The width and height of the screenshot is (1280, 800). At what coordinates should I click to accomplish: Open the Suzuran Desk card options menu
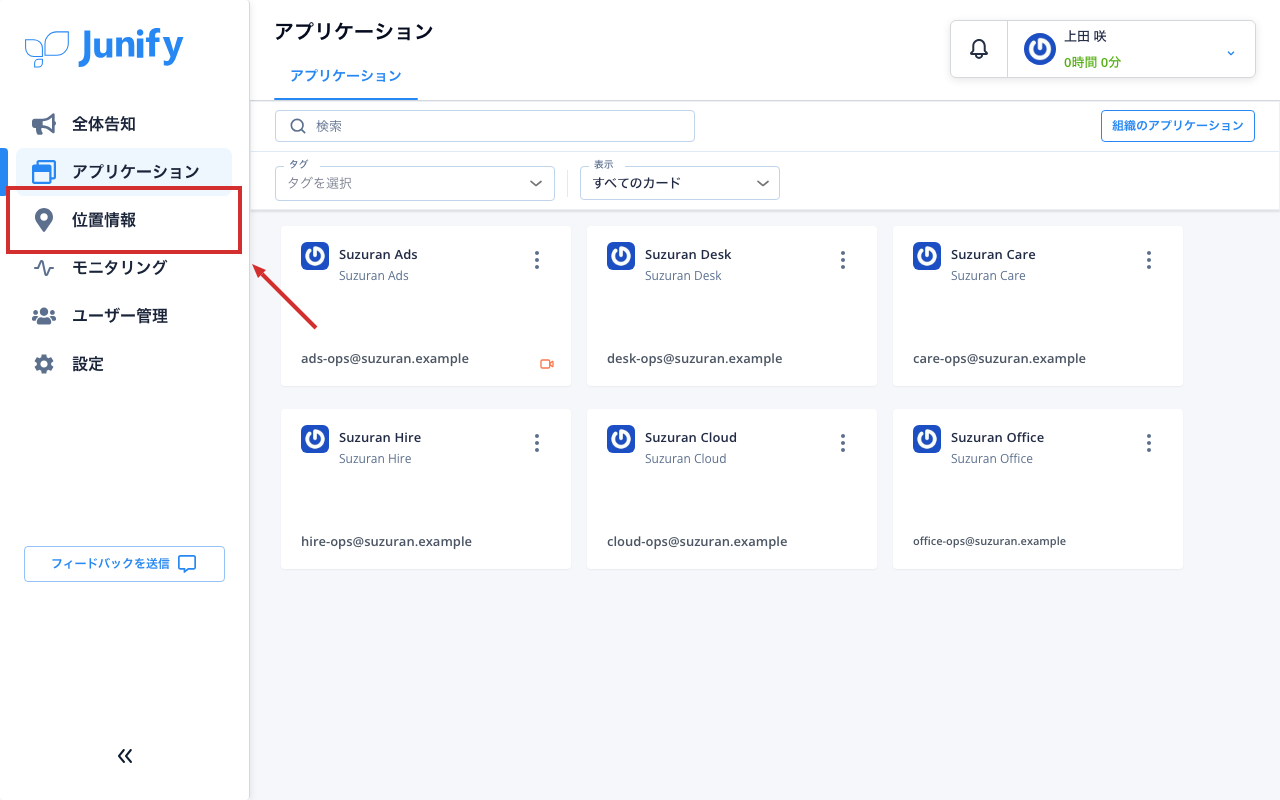coord(843,260)
